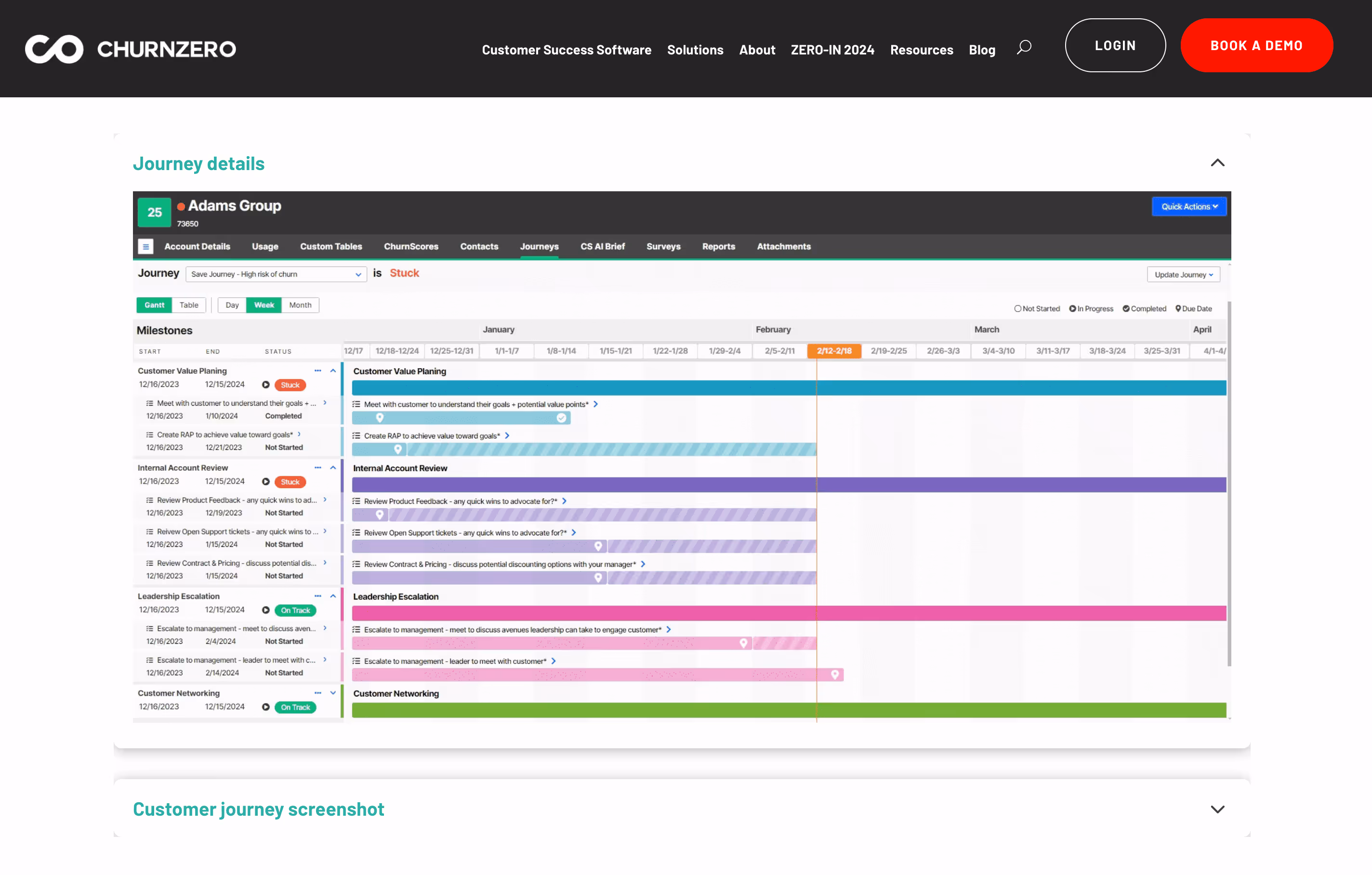Click the due date pin on Review Product Feedback bar
Viewport: 1372px width, 875px height.
pyautogui.click(x=380, y=515)
